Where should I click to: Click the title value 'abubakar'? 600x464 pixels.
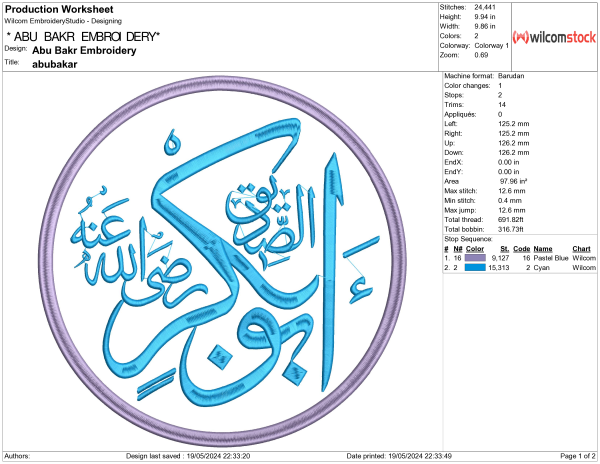[x=55, y=64]
